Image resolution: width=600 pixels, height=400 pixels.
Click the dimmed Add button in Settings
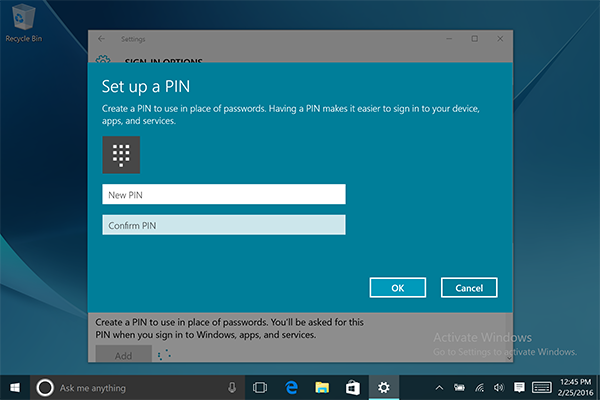coord(124,354)
